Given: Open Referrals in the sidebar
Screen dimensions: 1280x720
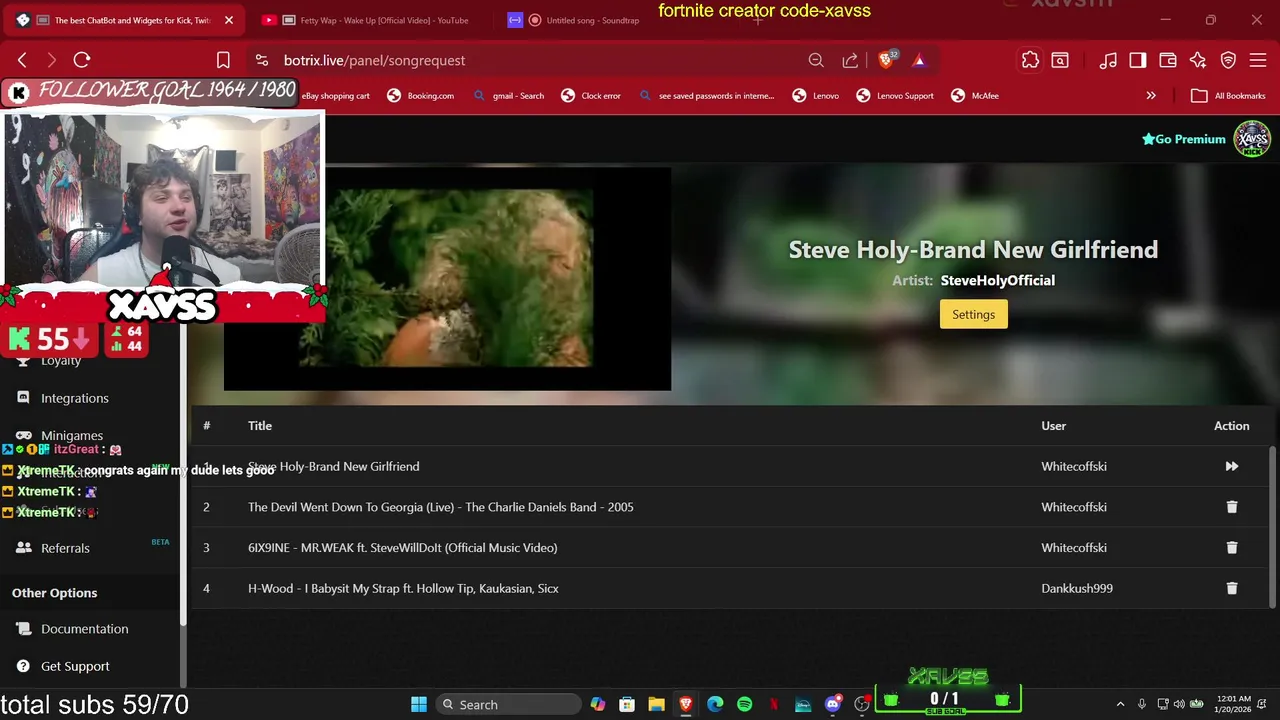Looking at the screenshot, I should pos(65,548).
